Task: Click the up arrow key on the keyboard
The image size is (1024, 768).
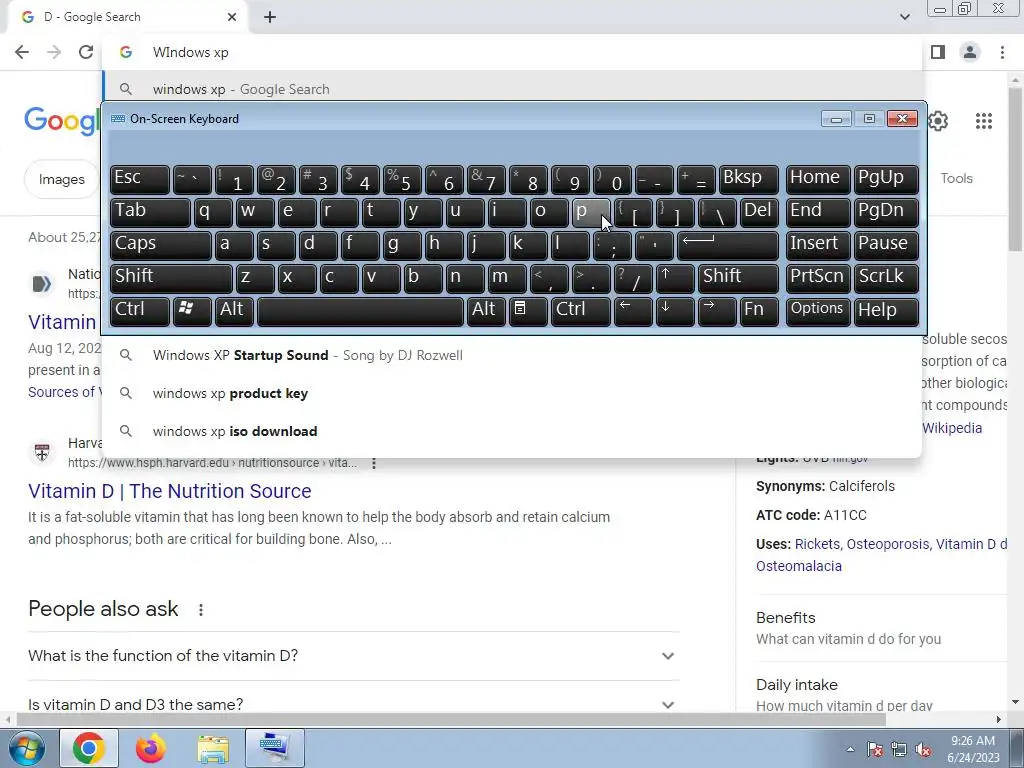Action: point(675,278)
